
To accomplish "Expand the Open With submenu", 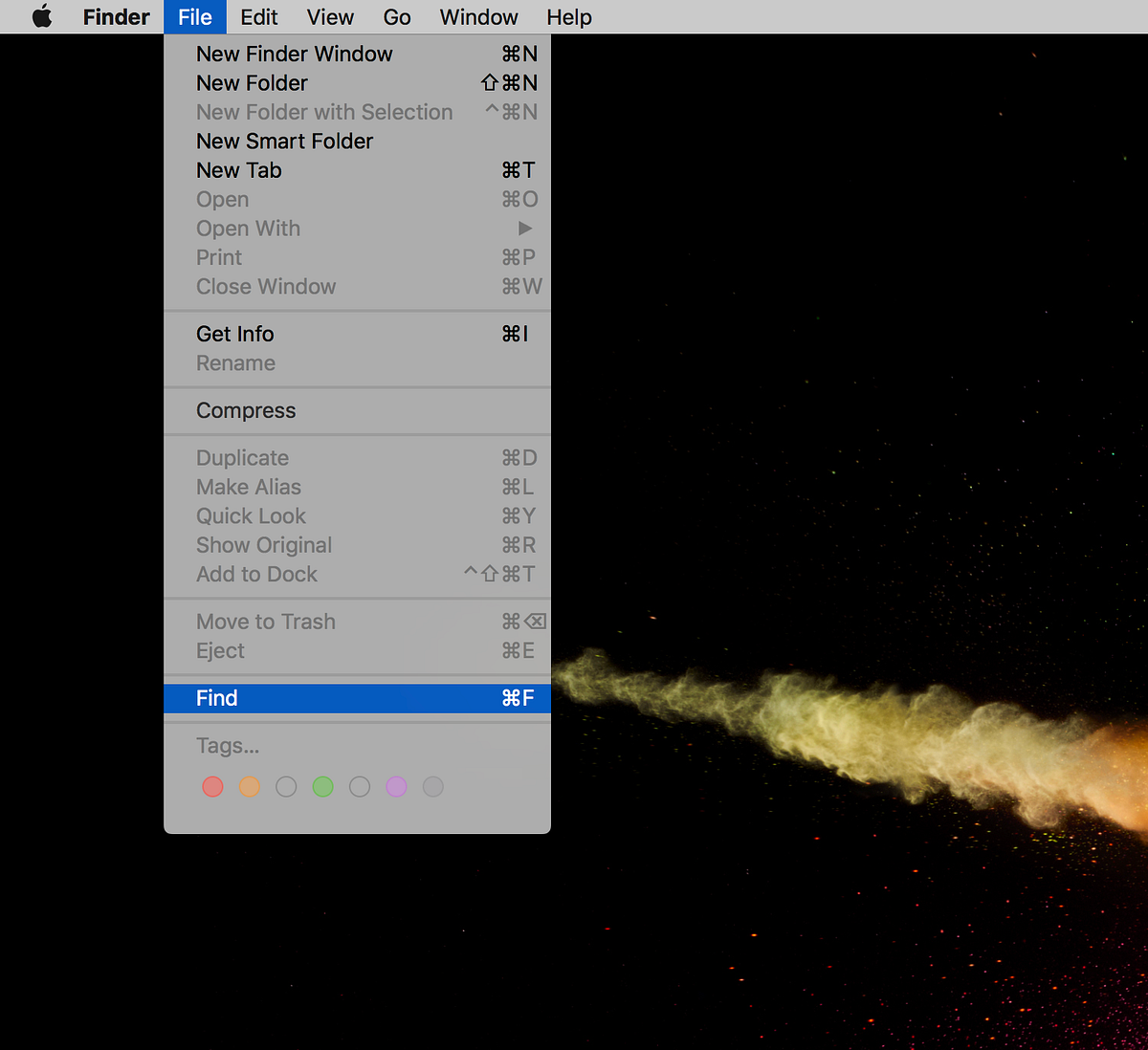I will 249,229.
